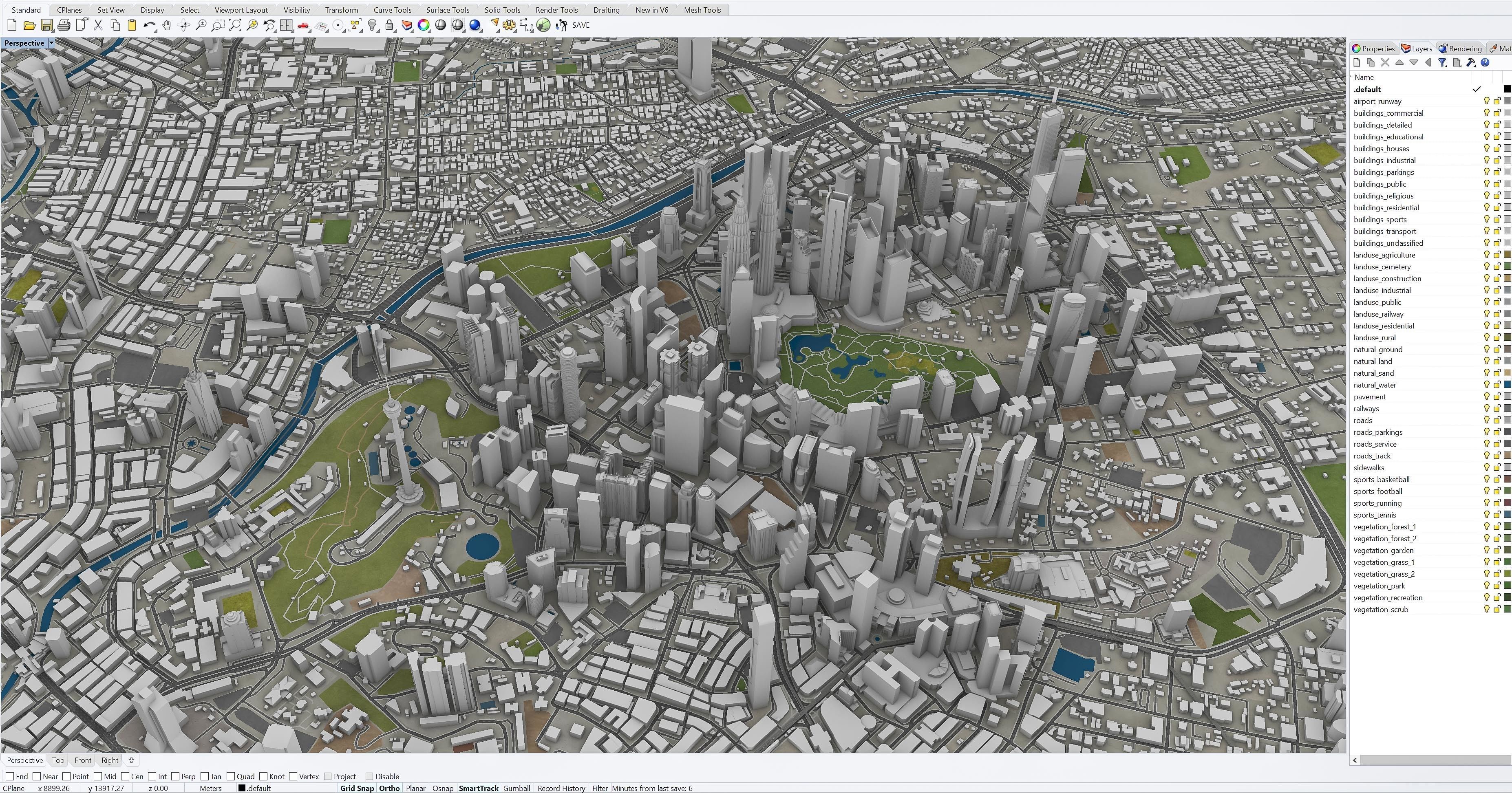This screenshot has height=793, width=1512.
Task: Open the Mesh Tools toolbar tab
Action: pos(702,10)
